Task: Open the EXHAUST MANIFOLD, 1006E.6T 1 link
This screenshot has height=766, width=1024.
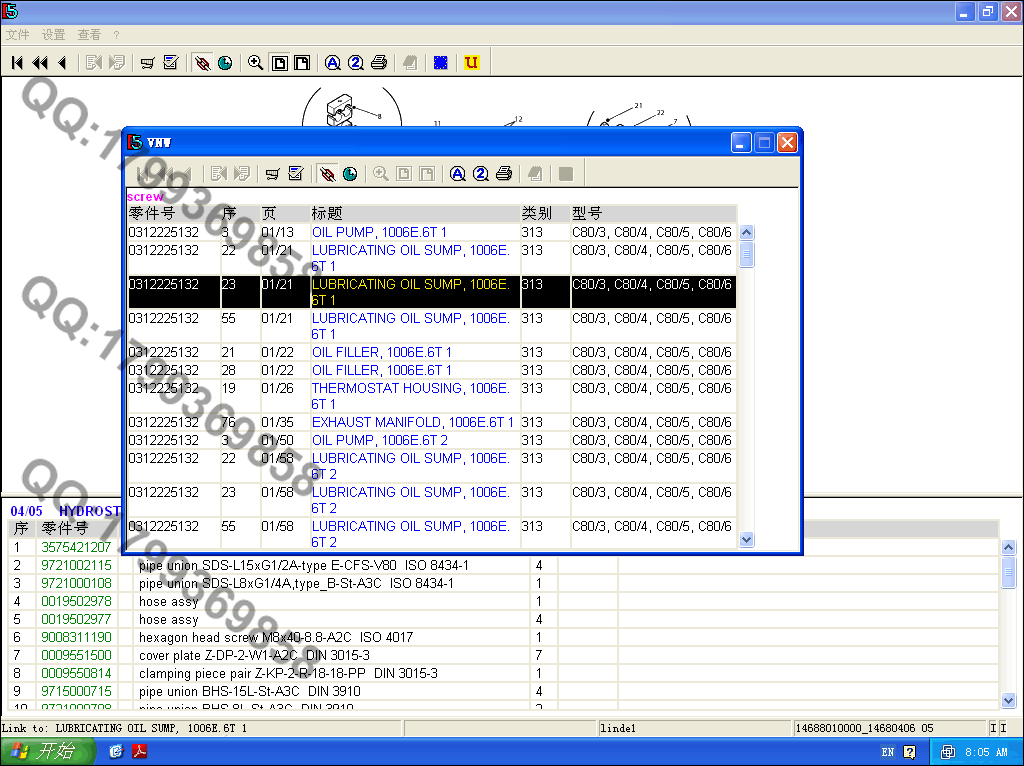Action: click(x=412, y=423)
